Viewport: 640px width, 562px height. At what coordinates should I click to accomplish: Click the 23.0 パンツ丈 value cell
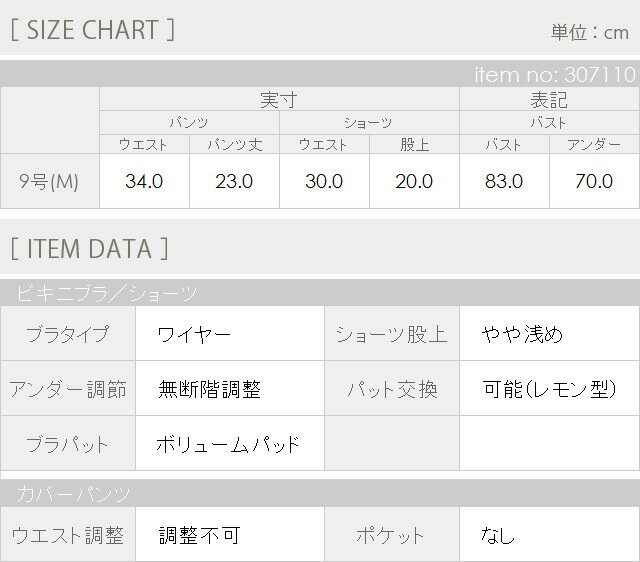coord(234,181)
